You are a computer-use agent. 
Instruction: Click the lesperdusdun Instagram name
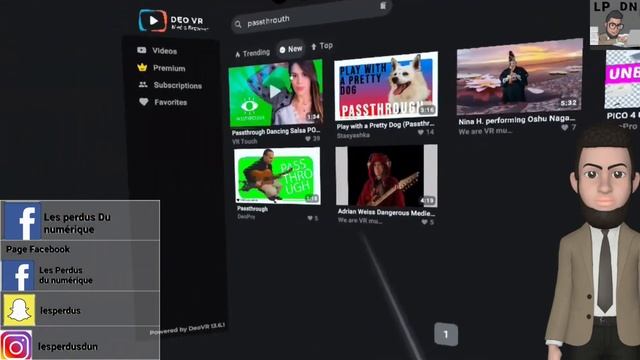[x=68, y=347]
